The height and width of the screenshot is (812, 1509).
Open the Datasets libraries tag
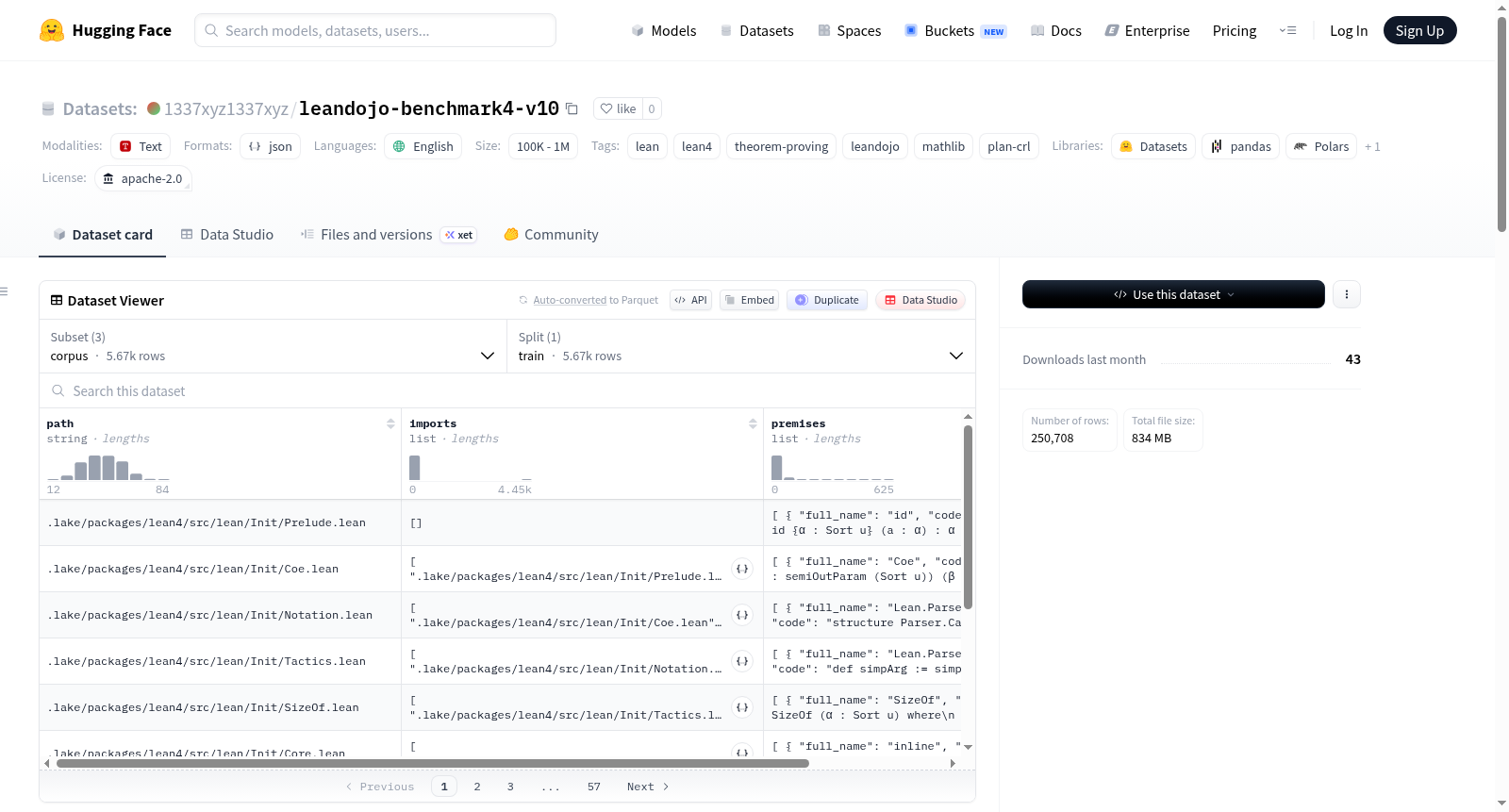click(1153, 146)
